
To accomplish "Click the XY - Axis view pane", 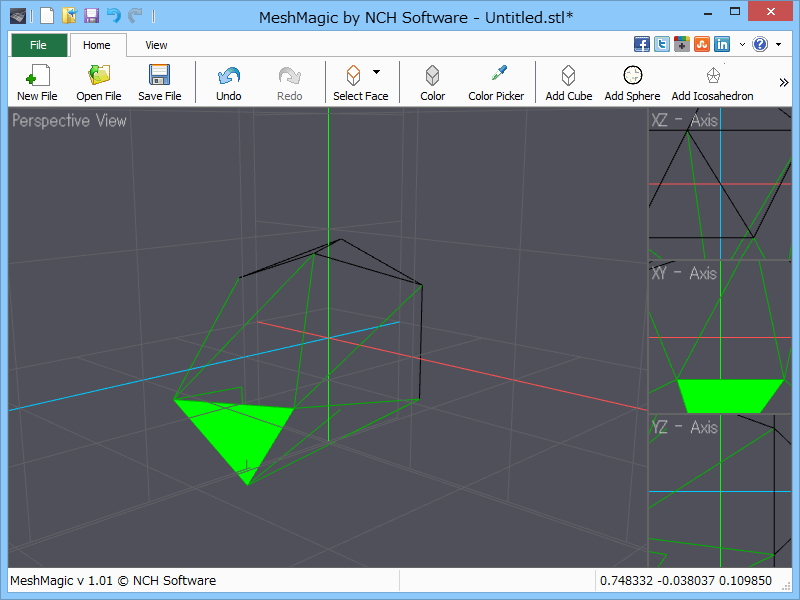I will (720, 337).
